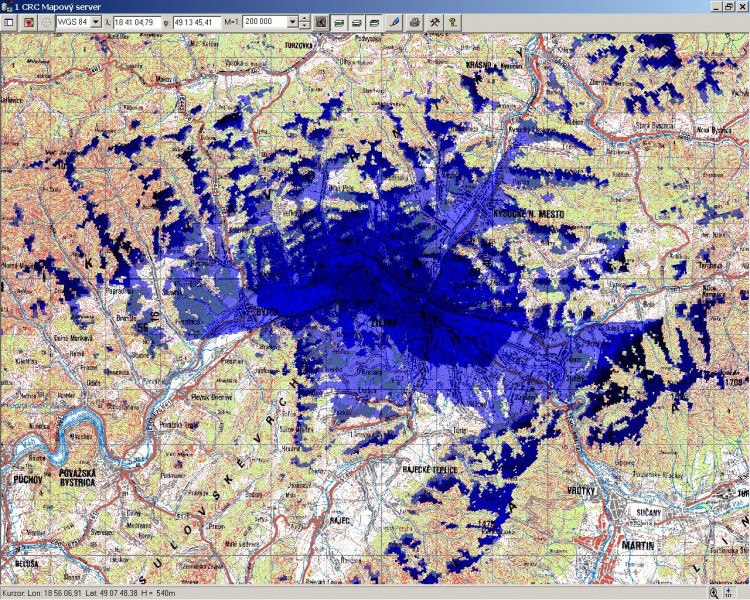Viewport: 750px width, 600px height.
Task: Select the blue pen drawing tool
Action: tap(394, 21)
